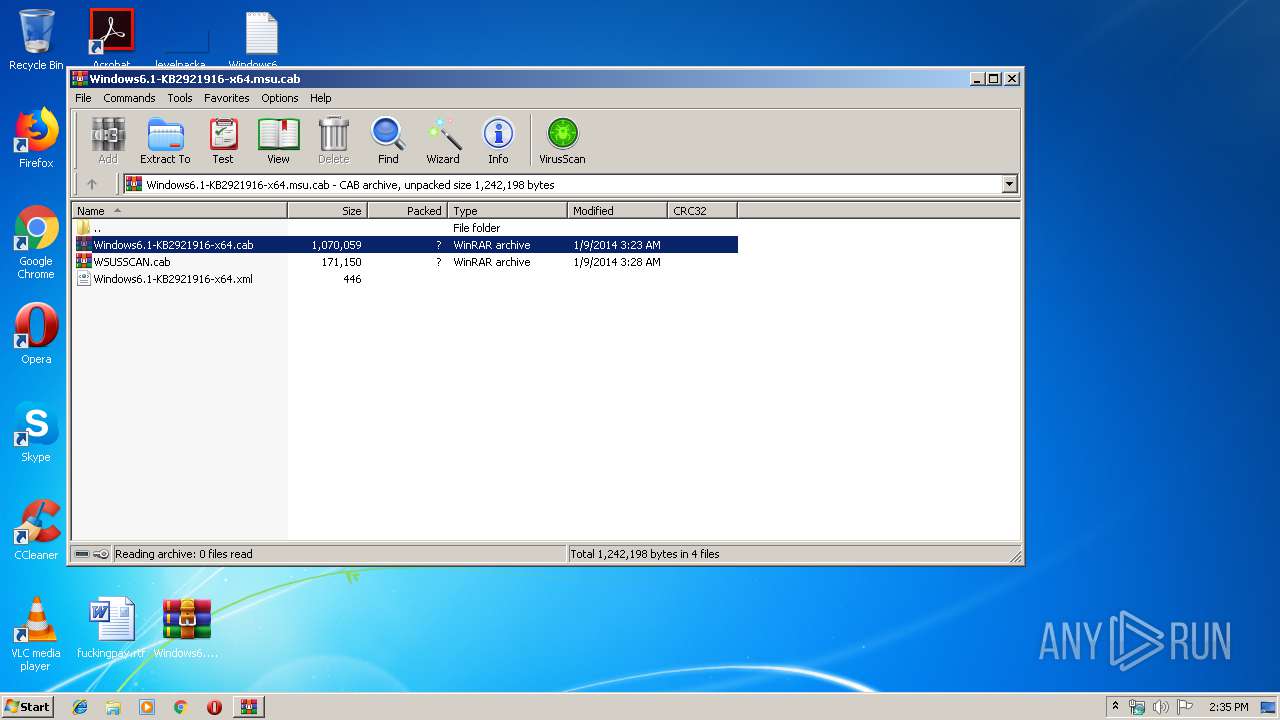Select the parent folder '..' row
The width and height of the screenshot is (1280, 720).
click(405, 228)
